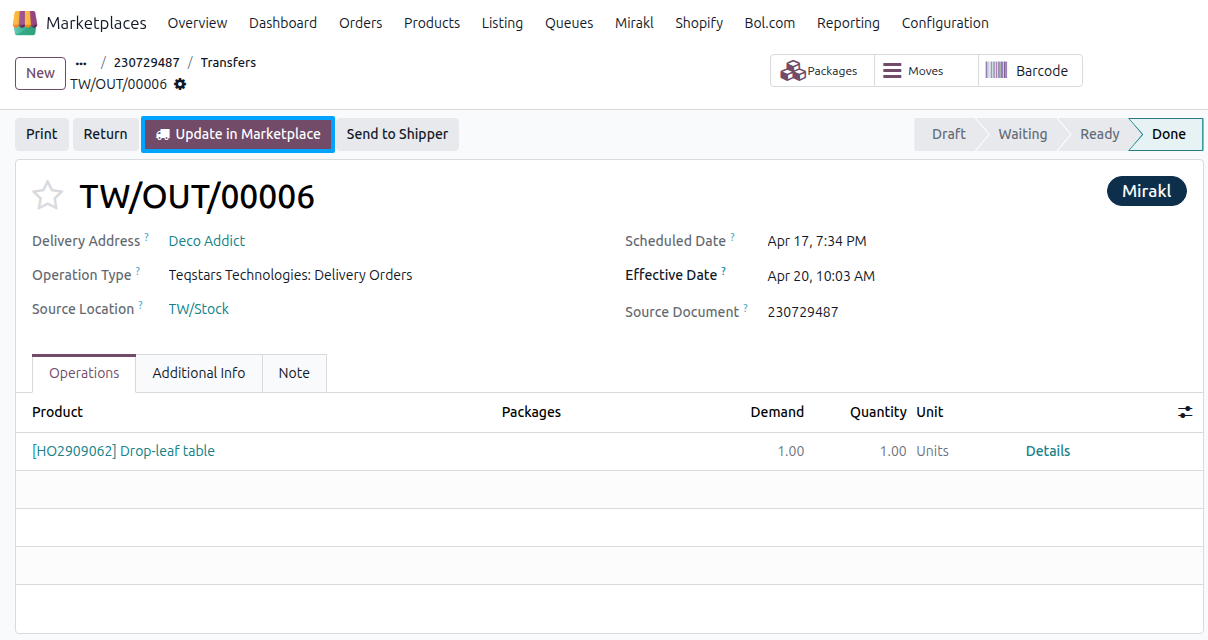Select the Ready status stage

(1099, 134)
